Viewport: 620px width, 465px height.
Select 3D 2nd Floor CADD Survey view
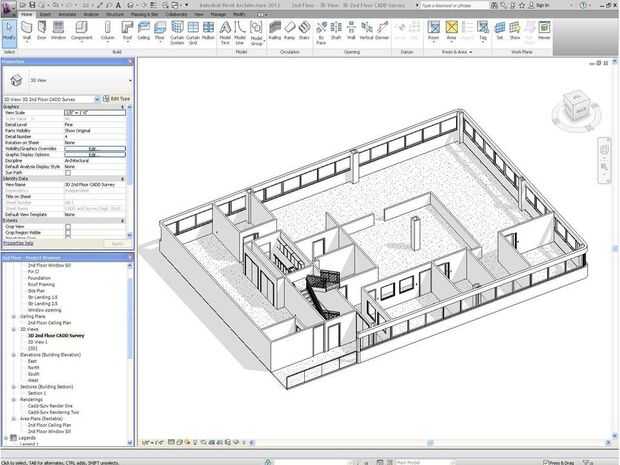tap(56, 335)
